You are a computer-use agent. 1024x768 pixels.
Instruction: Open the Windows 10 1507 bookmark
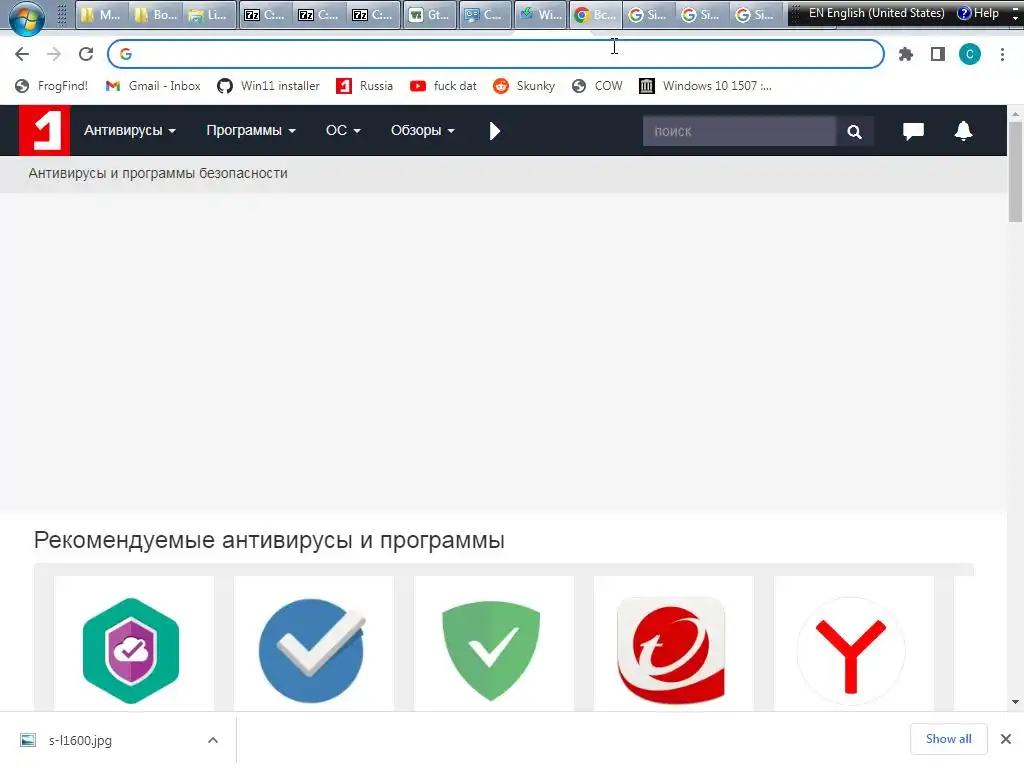[705, 86]
